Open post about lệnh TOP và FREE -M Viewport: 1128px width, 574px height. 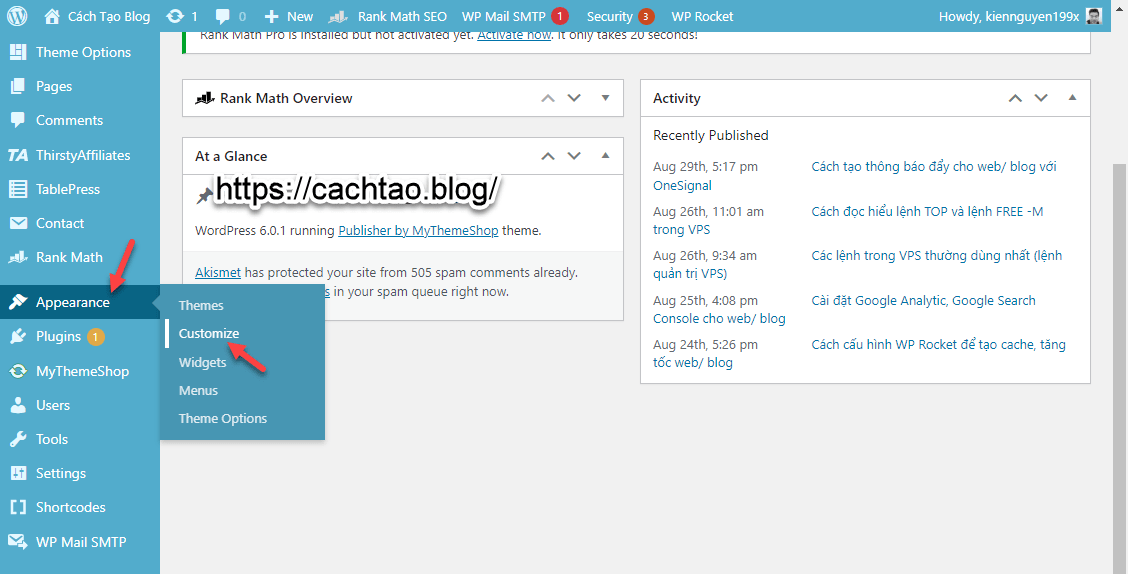[927, 211]
